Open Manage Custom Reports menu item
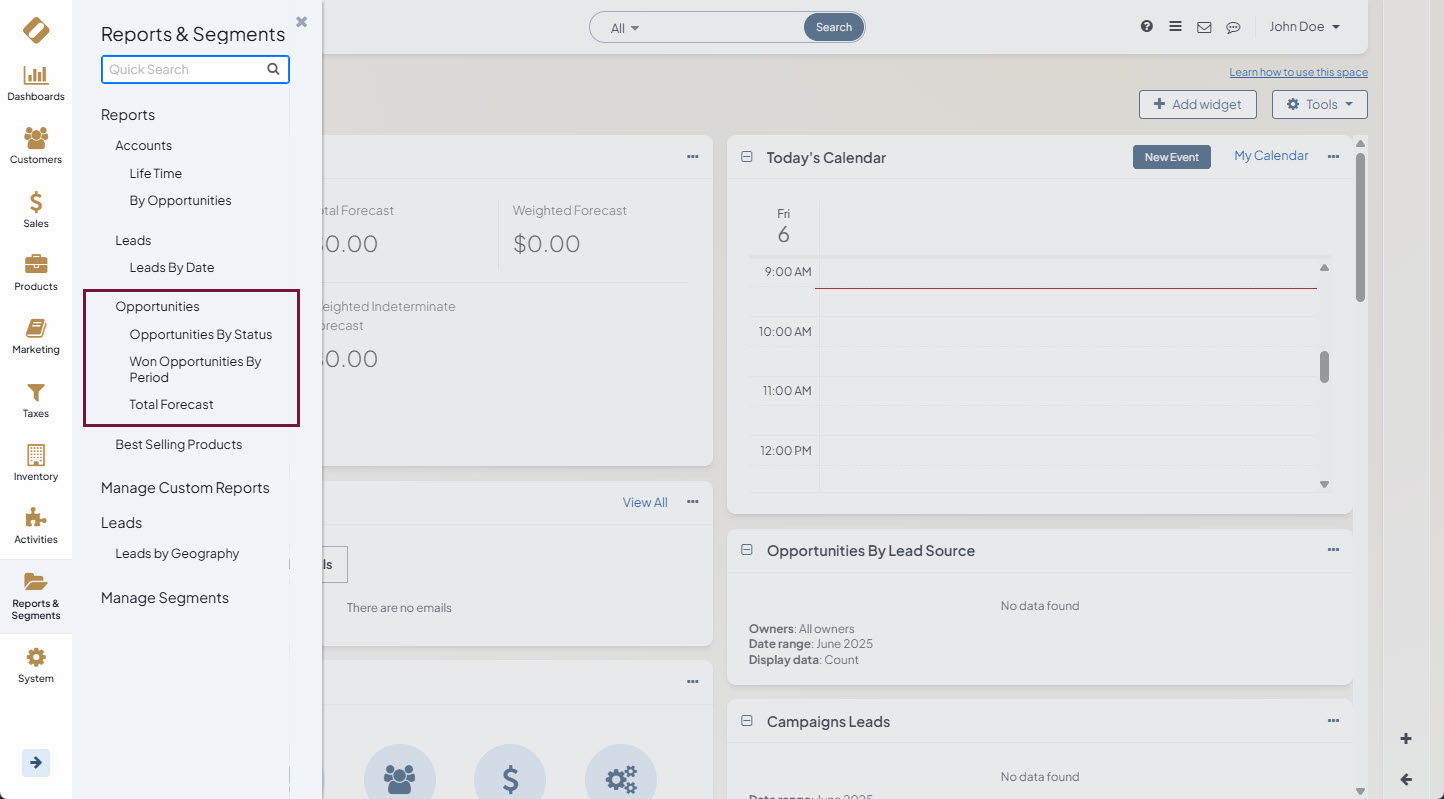 [185, 488]
